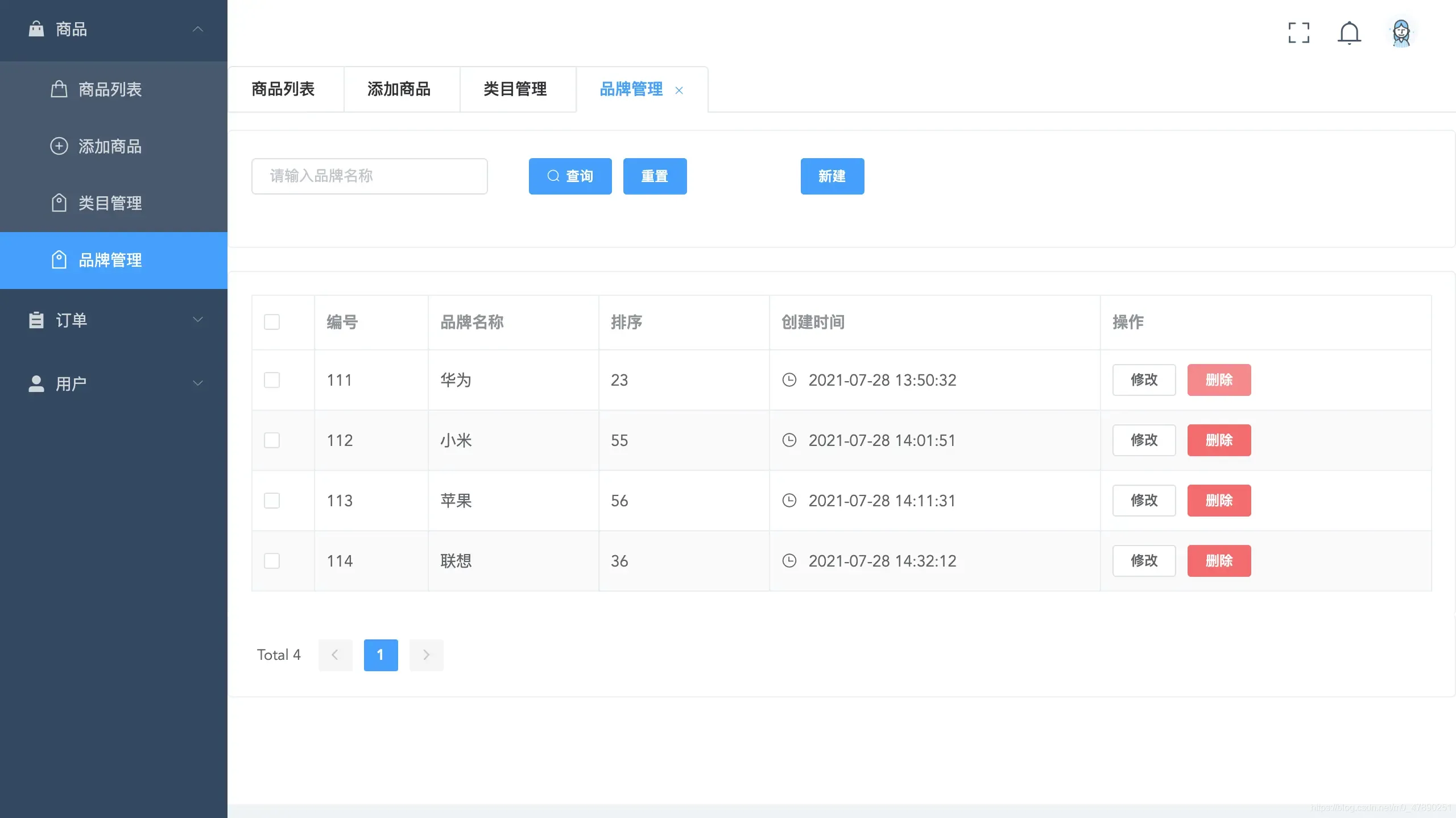Click the 商品列表 sidebar bag icon
The image size is (1456, 818).
click(x=59, y=89)
